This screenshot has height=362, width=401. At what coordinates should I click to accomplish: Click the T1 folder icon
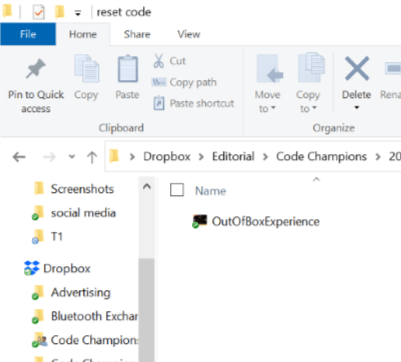point(38,237)
